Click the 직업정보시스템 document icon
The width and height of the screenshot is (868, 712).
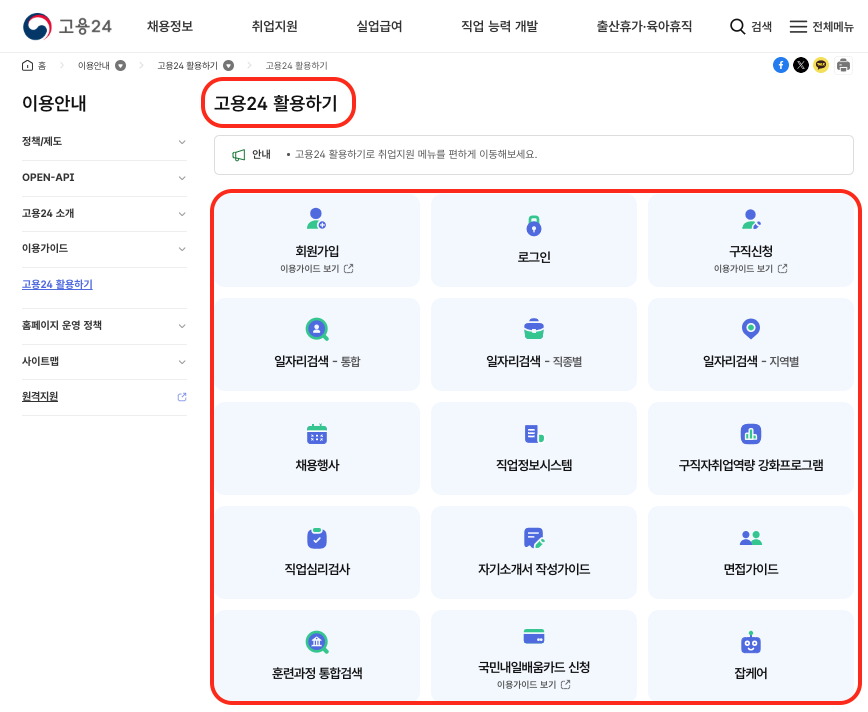point(534,434)
